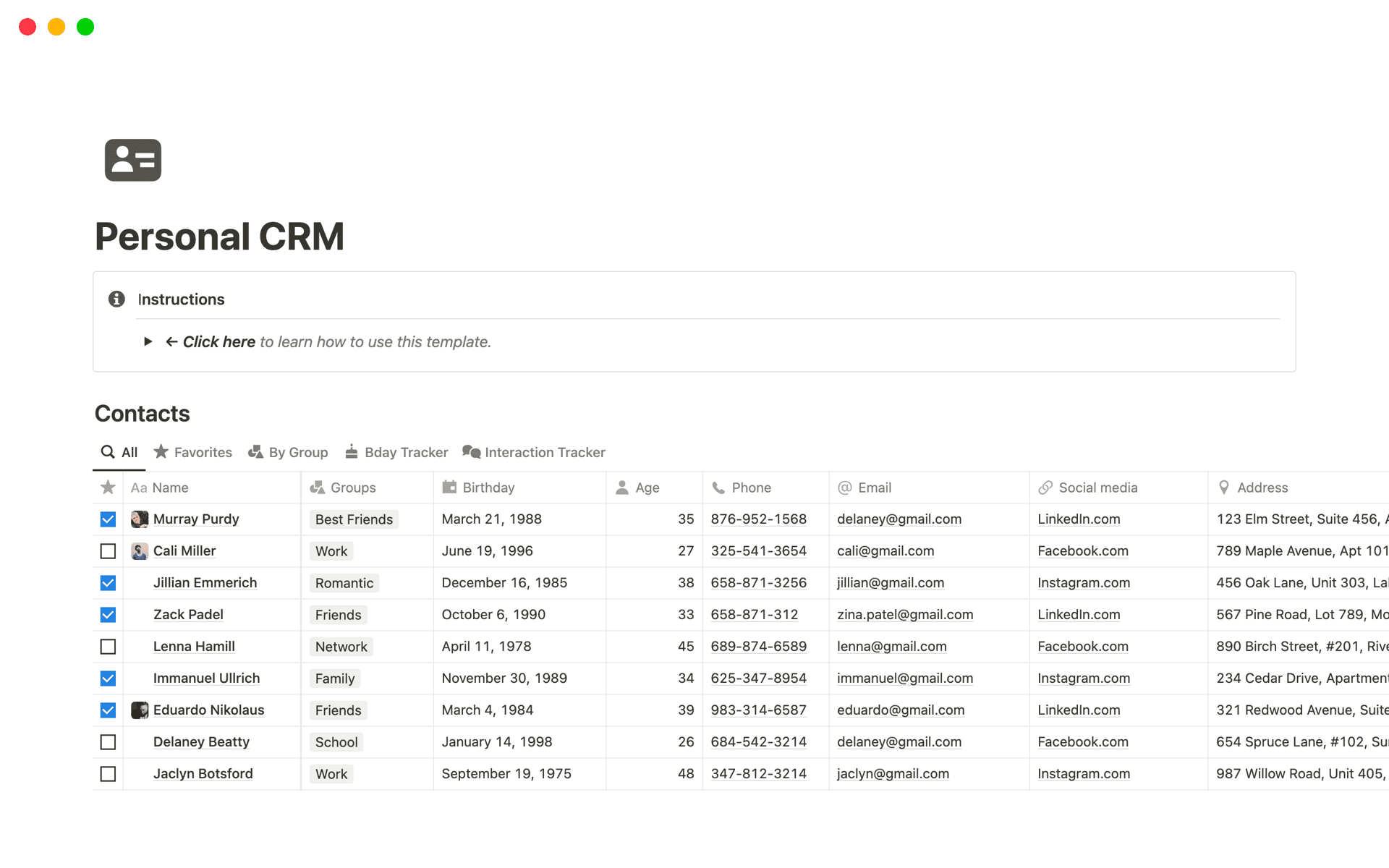This screenshot has width=1389, height=868.
Task: Click the @ icon on the Email column
Action: (844, 487)
